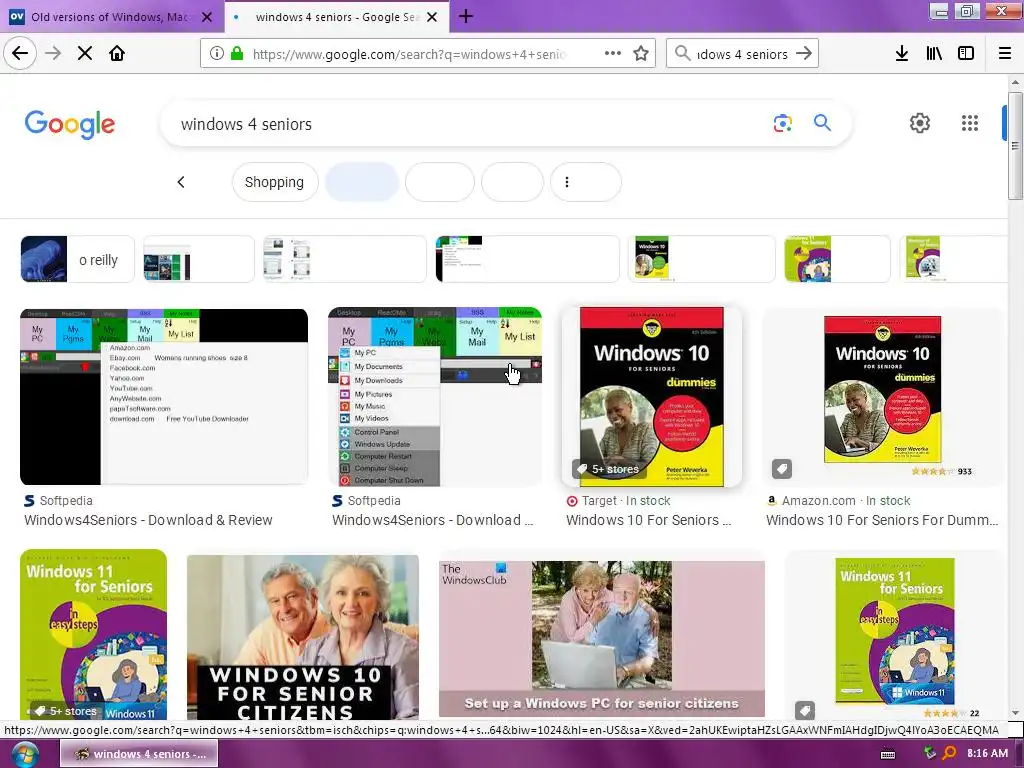Open Target Windows 10 For Seniors book image
This screenshot has width=1024, height=768.
[652, 397]
